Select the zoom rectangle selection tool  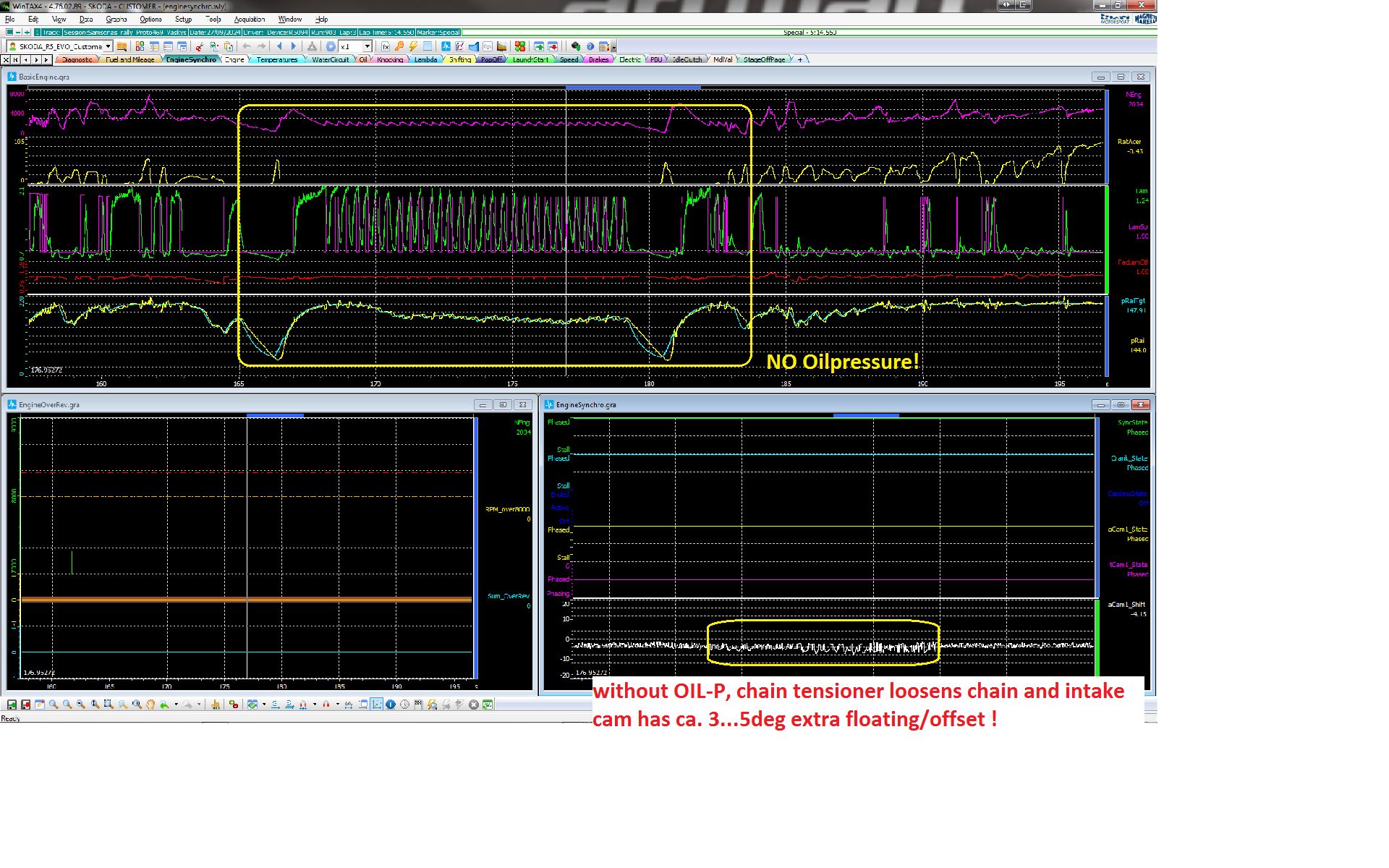(x=108, y=705)
